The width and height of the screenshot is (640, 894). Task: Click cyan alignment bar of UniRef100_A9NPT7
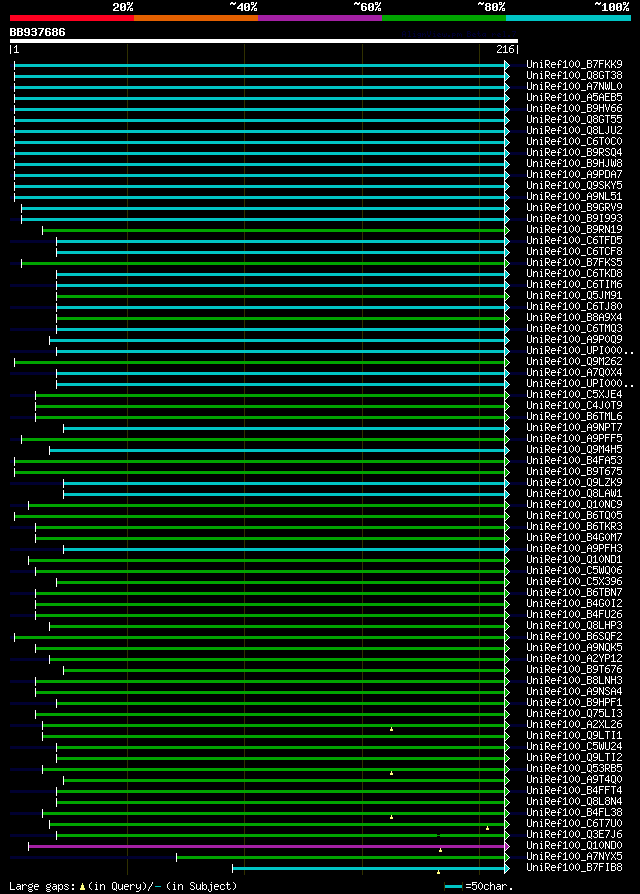(x=284, y=428)
